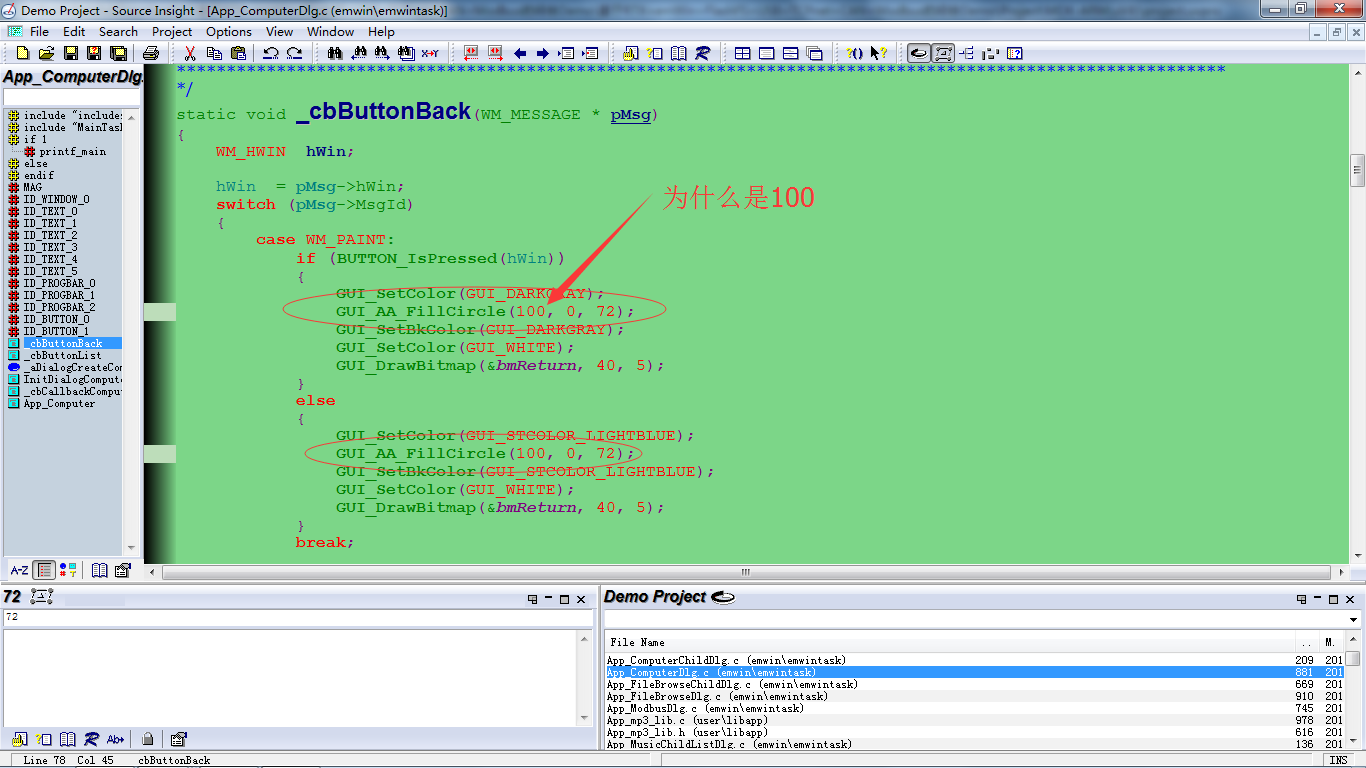Screen dimensions: 1366x768
Task: Select printf_main in the symbol list
Action: click(x=72, y=151)
